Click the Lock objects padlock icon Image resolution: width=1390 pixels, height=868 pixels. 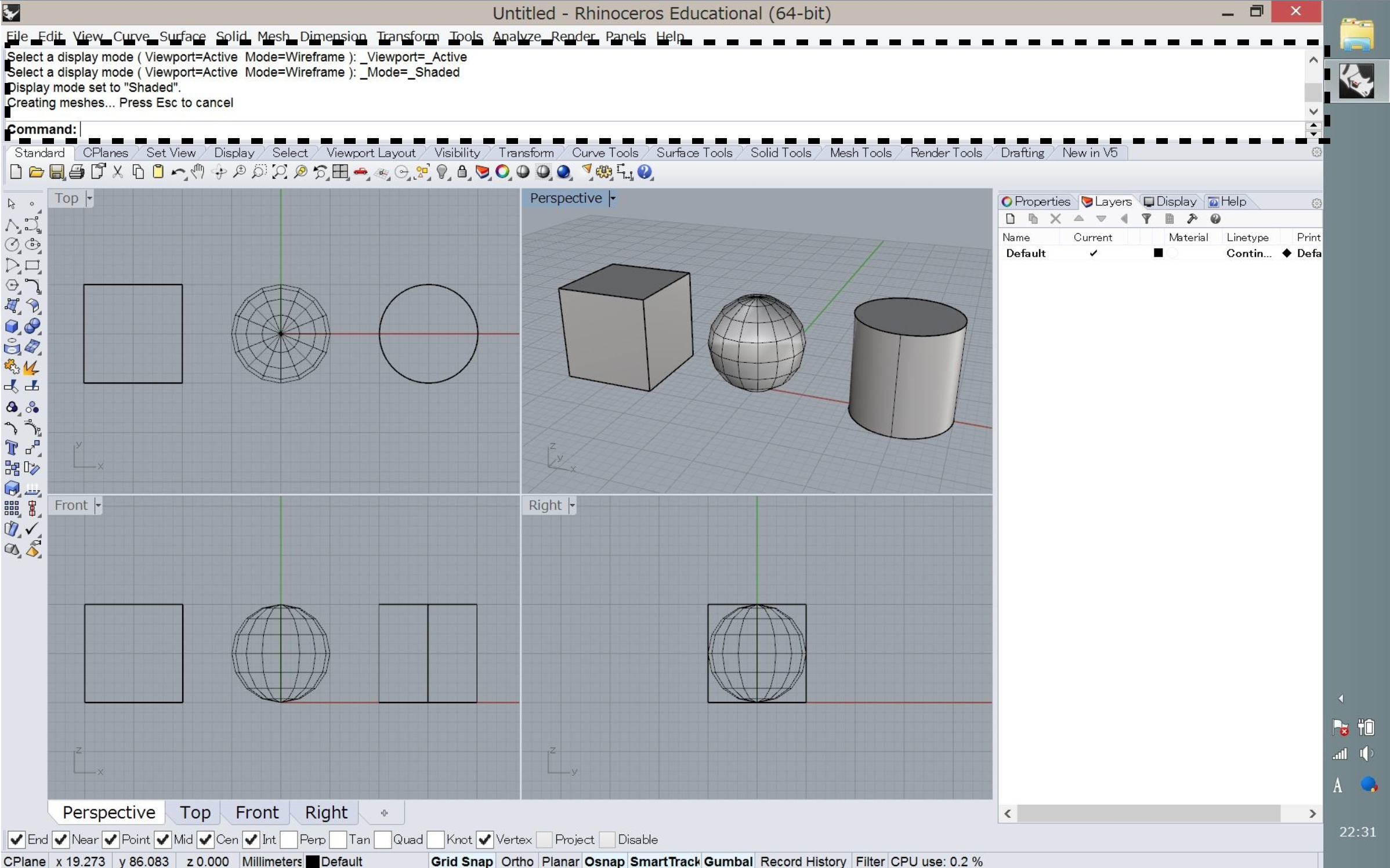click(x=462, y=172)
